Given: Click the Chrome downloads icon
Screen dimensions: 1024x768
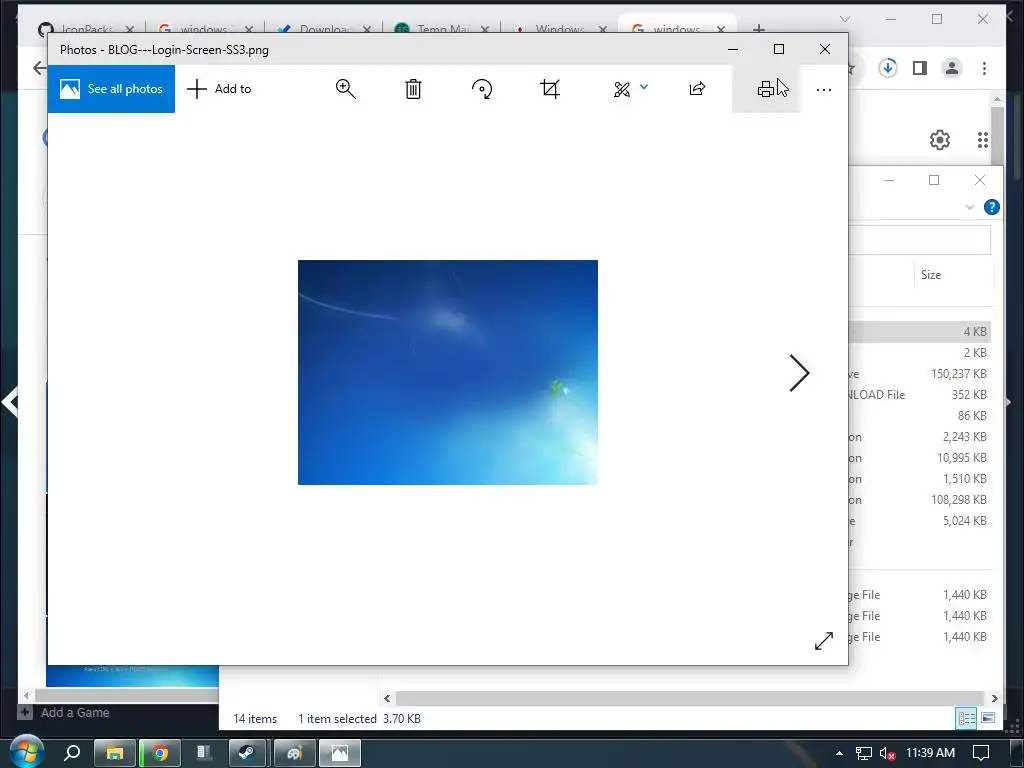Looking at the screenshot, I should [x=888, y=68].
